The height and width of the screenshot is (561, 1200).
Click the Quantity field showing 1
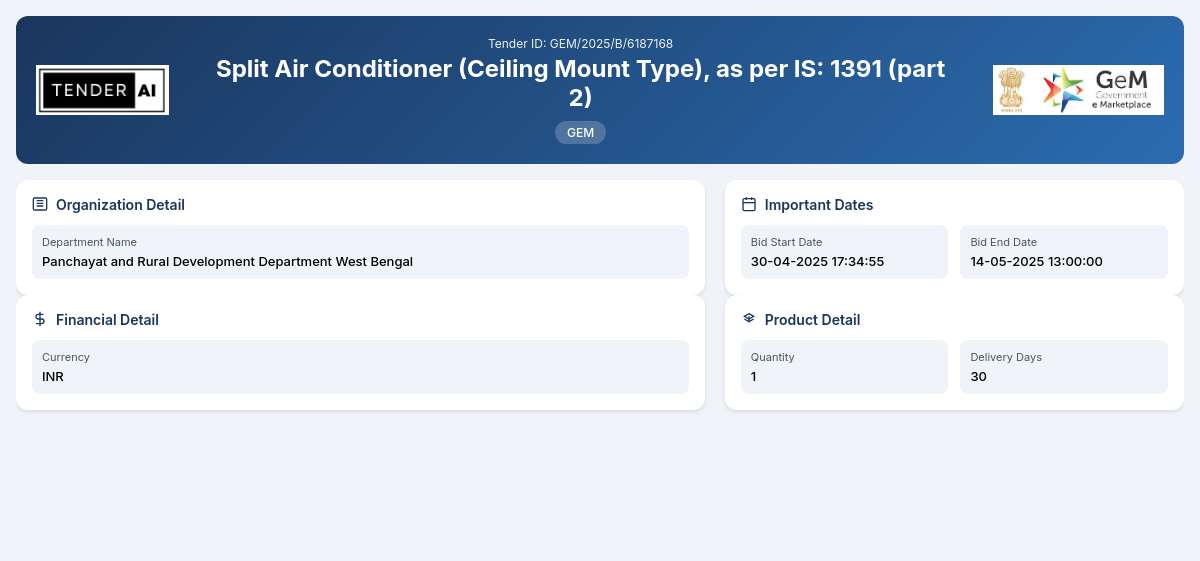844,367
